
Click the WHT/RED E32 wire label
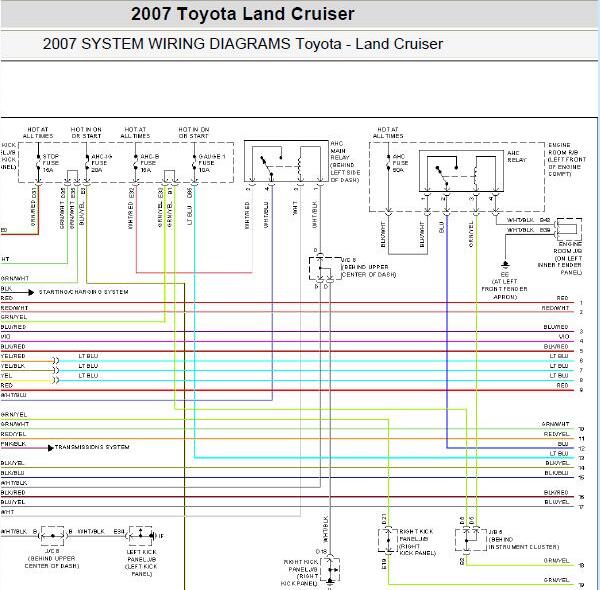tap(131, 209)
